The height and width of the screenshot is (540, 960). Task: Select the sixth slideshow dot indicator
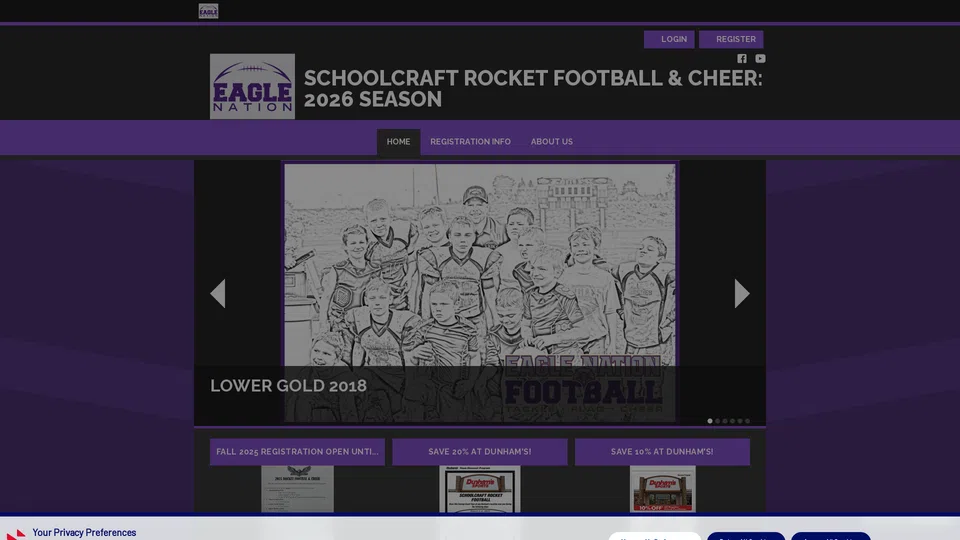[747, 421]
